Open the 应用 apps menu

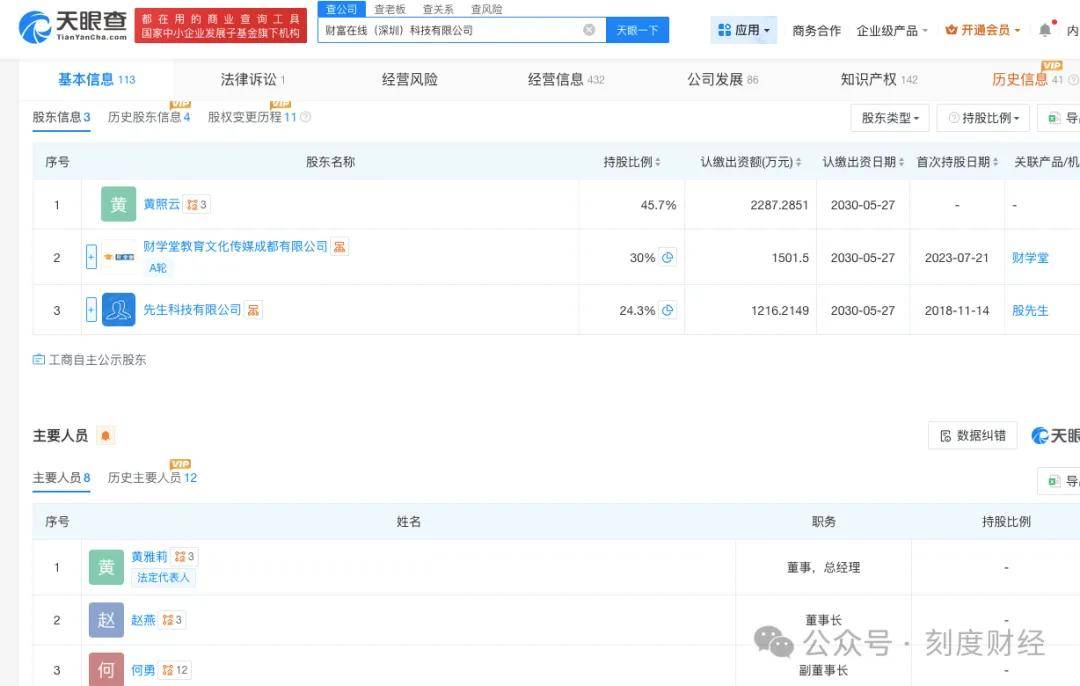[743, 30]
